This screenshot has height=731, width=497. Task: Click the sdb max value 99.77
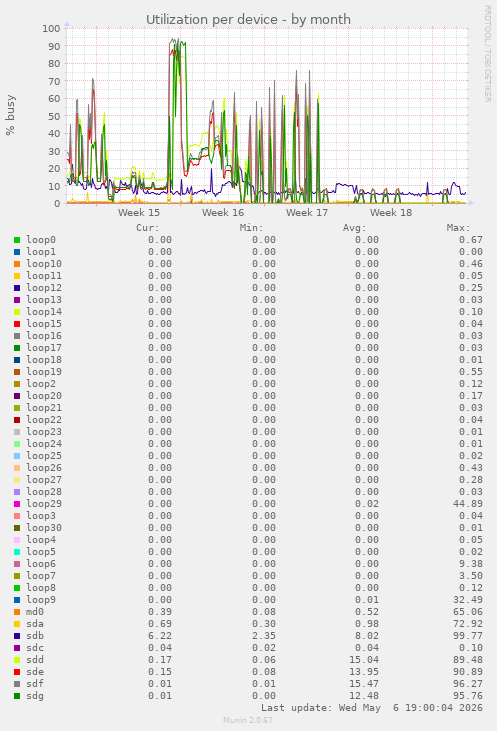[468, 636]
